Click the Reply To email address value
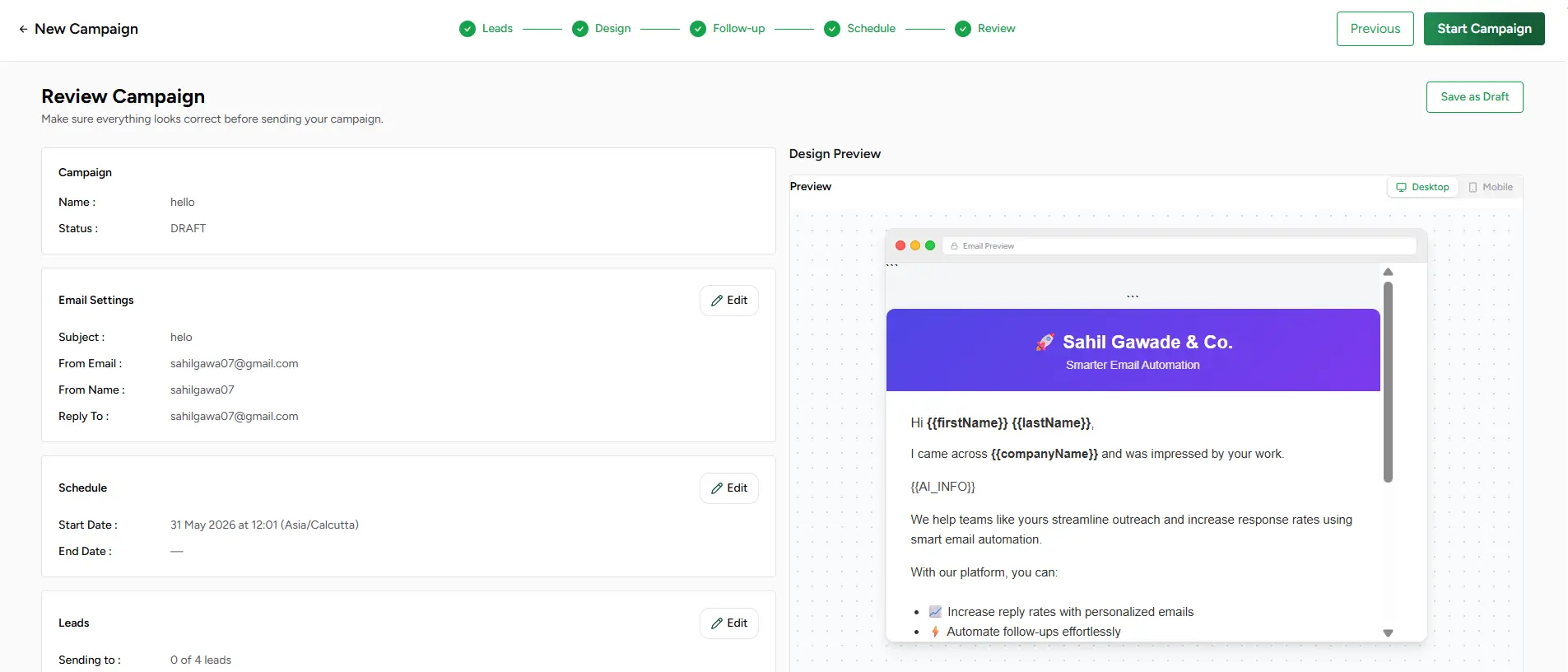The height and width of the screenshot is (672, 1568). click(235, 417)
